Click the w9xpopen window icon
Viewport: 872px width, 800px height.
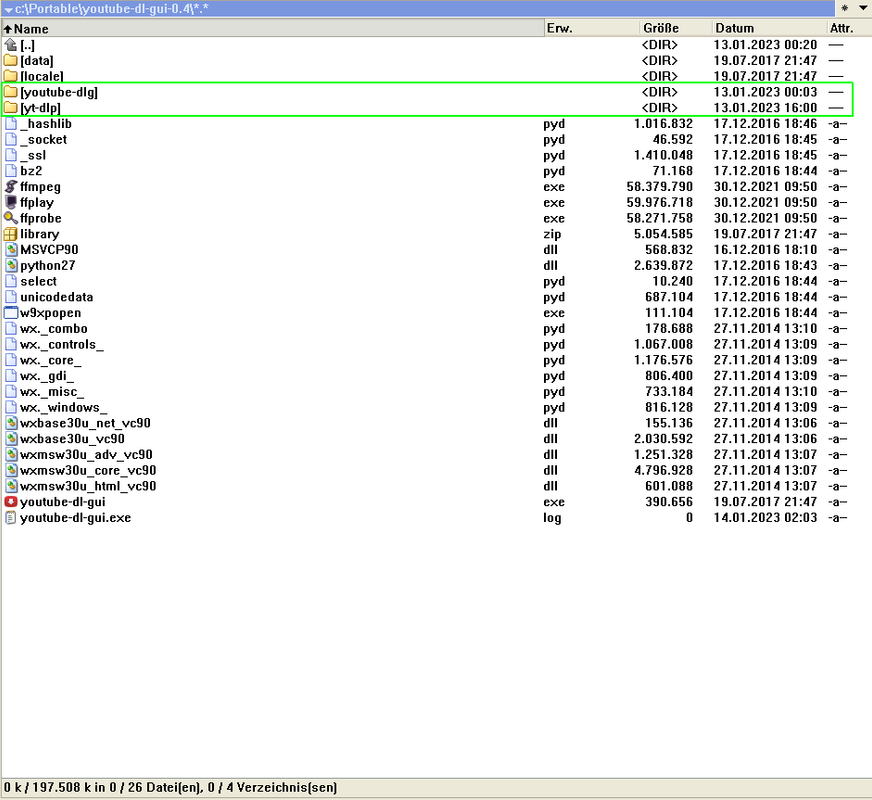(11, 312)
